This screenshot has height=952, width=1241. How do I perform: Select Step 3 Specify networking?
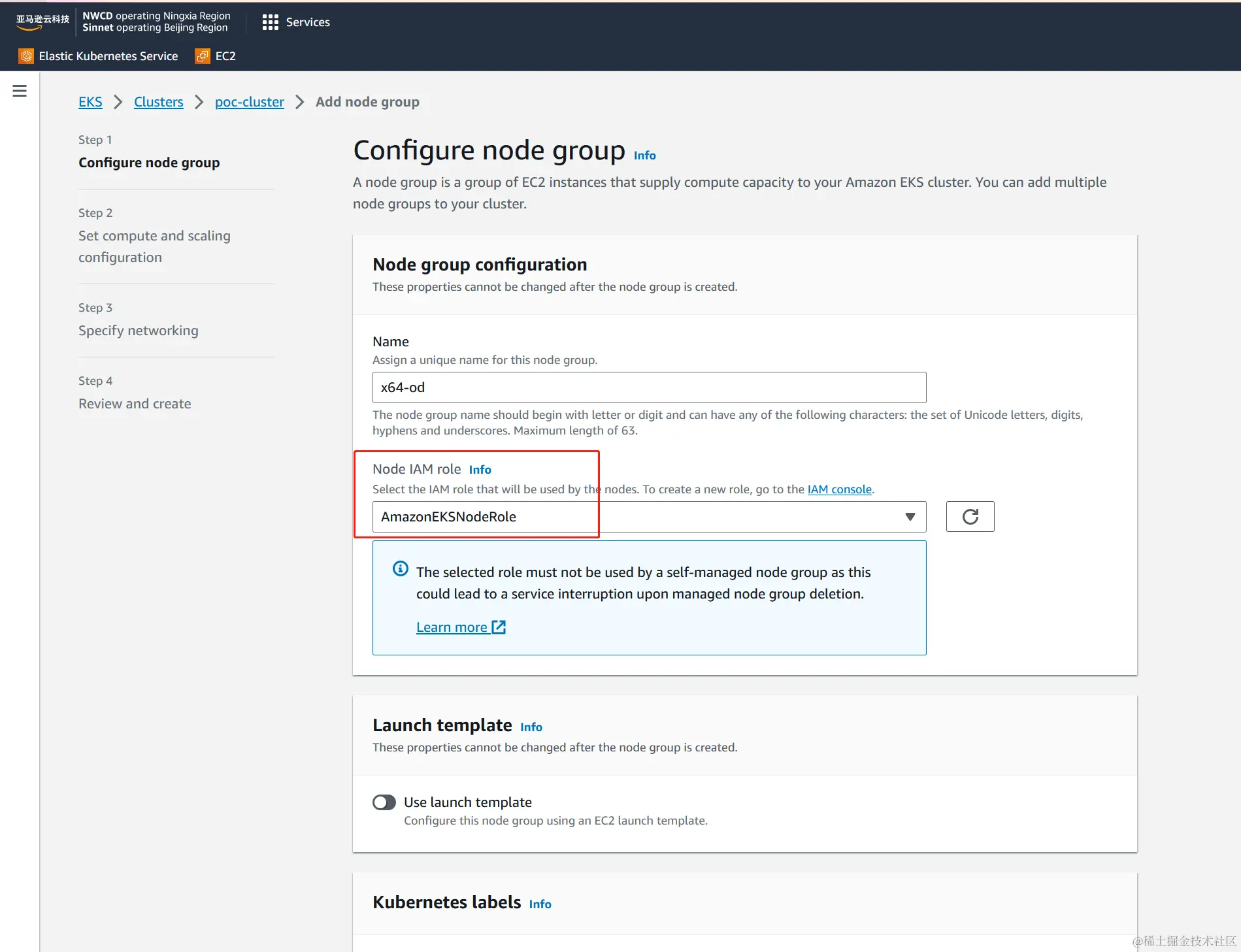pos(139,331)
